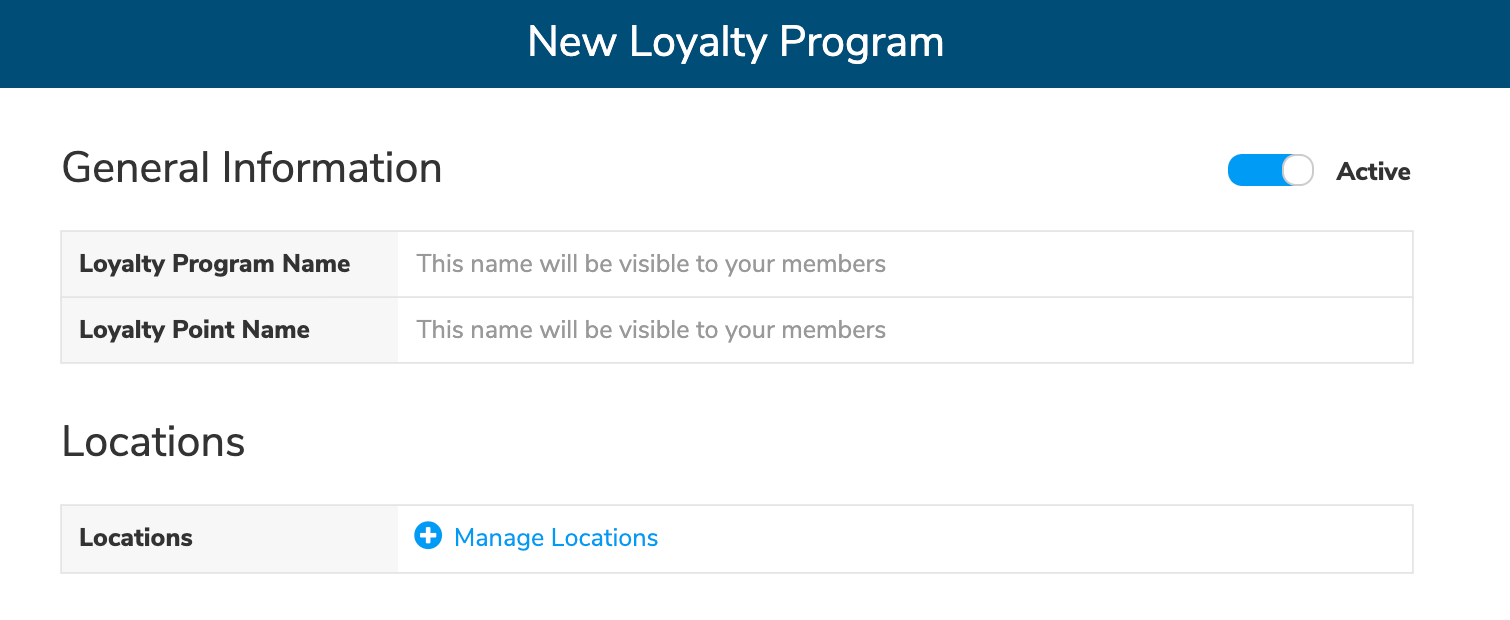Click the blue plus icon beside Manage Locations
This screenshot has height=620, width=1510.
click(427, 536)
